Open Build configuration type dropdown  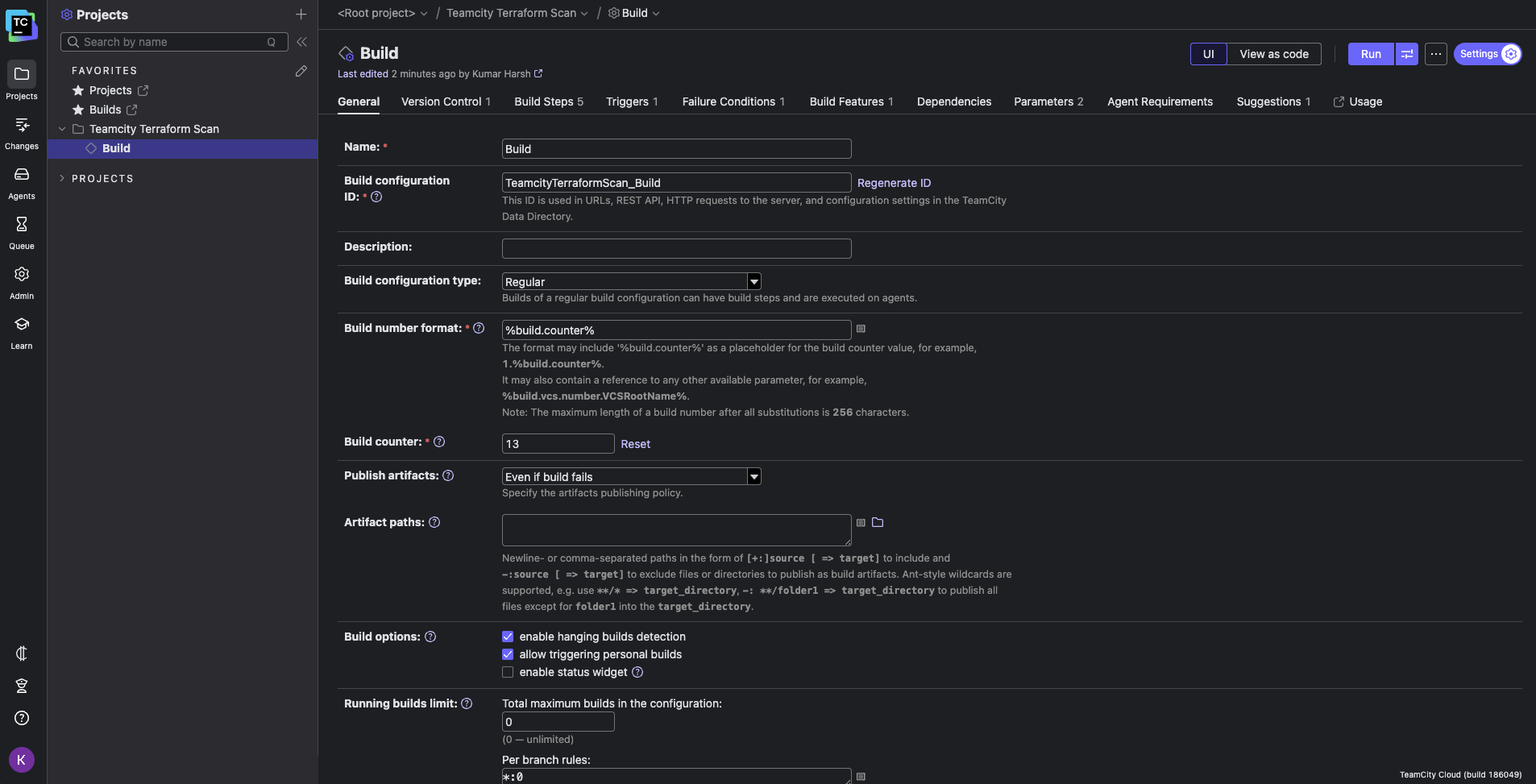point(632,281)
